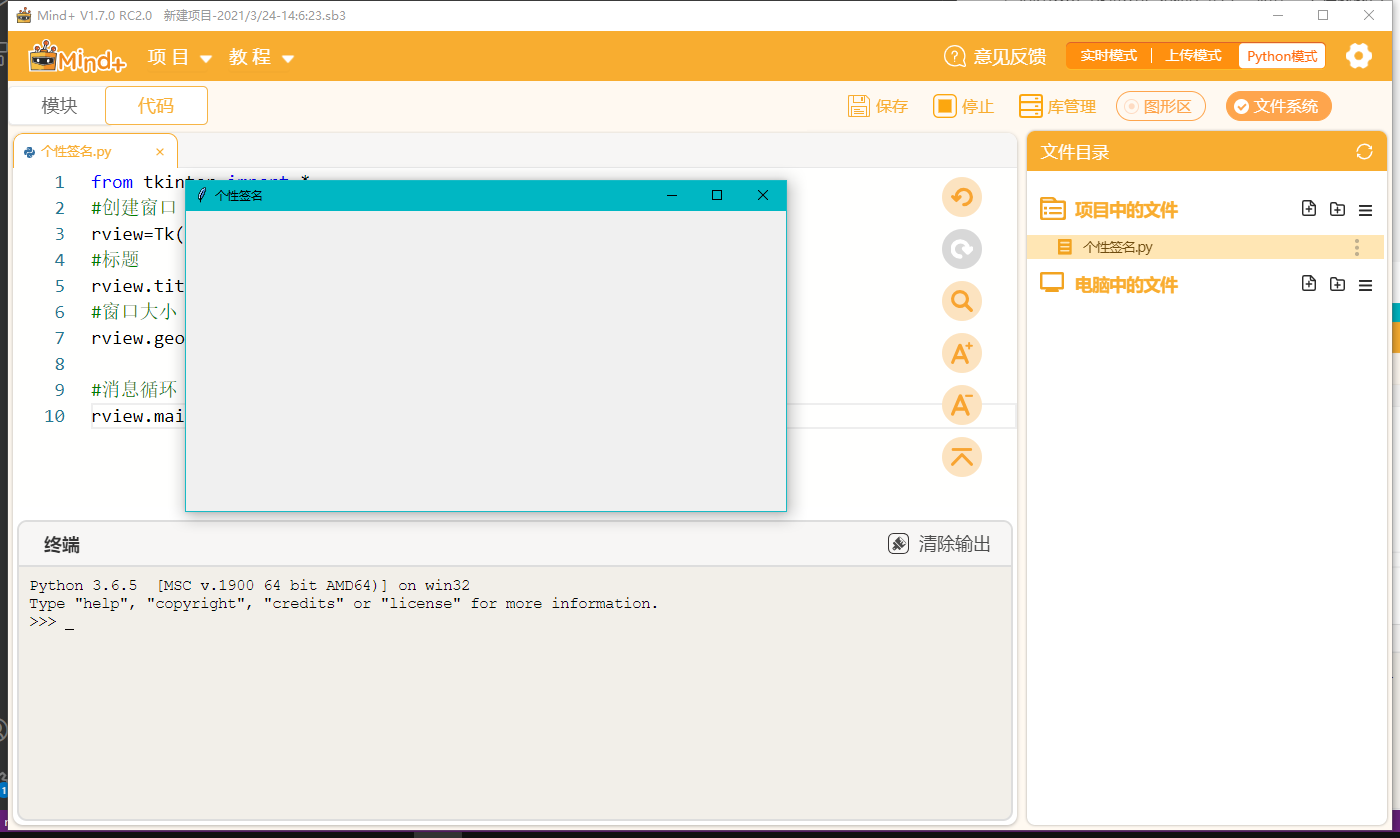Toggle the 图形区 graphics area
Image resolution: width=1400 pixels, height=838 pixels.
click(1161, 106)
